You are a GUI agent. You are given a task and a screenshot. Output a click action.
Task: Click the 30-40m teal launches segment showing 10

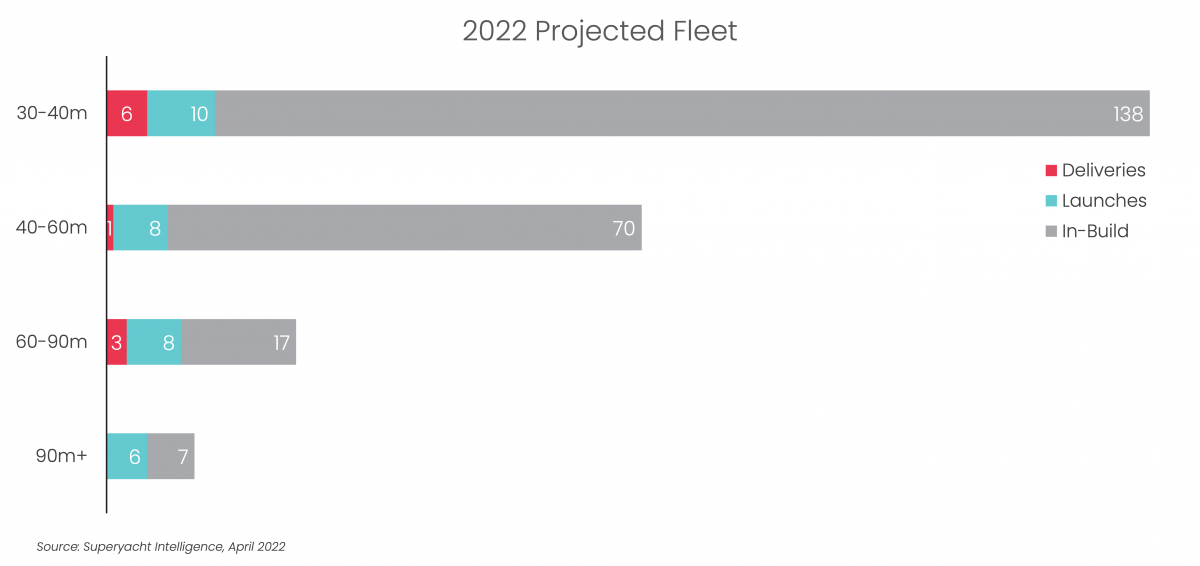pyautogui.click(x=182, y=113)
